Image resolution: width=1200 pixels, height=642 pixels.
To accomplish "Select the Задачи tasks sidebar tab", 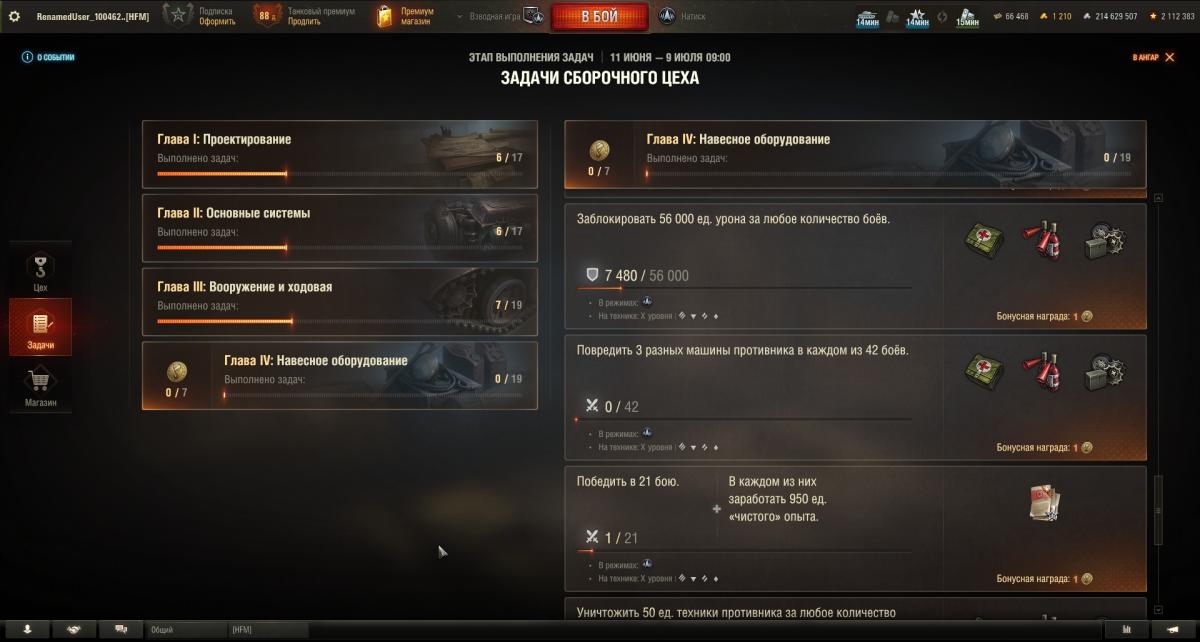I will [x=41, y=328].
